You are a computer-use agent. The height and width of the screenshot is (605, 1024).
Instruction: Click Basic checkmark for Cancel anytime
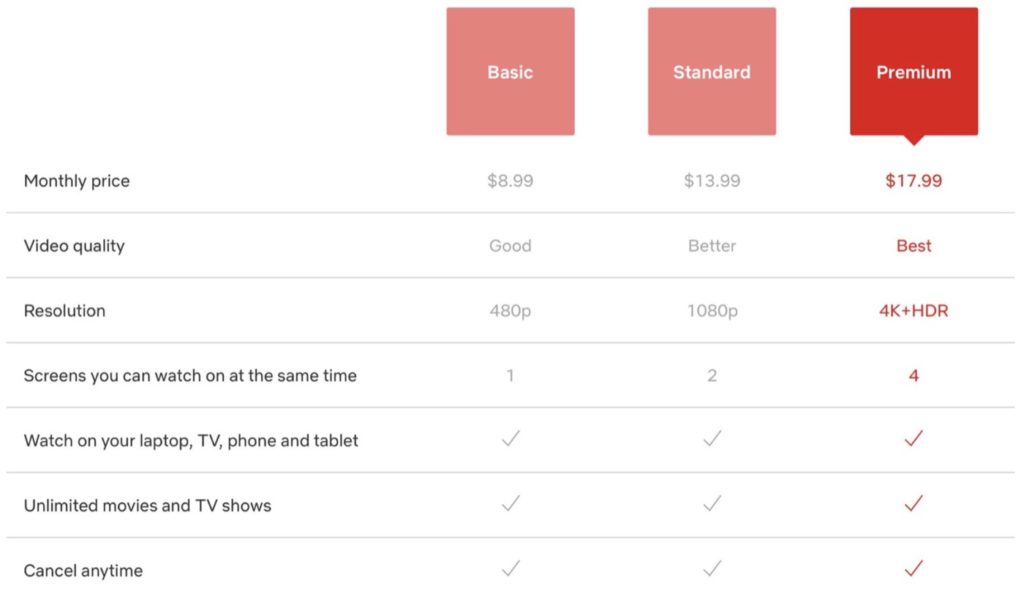pos(511,569)
